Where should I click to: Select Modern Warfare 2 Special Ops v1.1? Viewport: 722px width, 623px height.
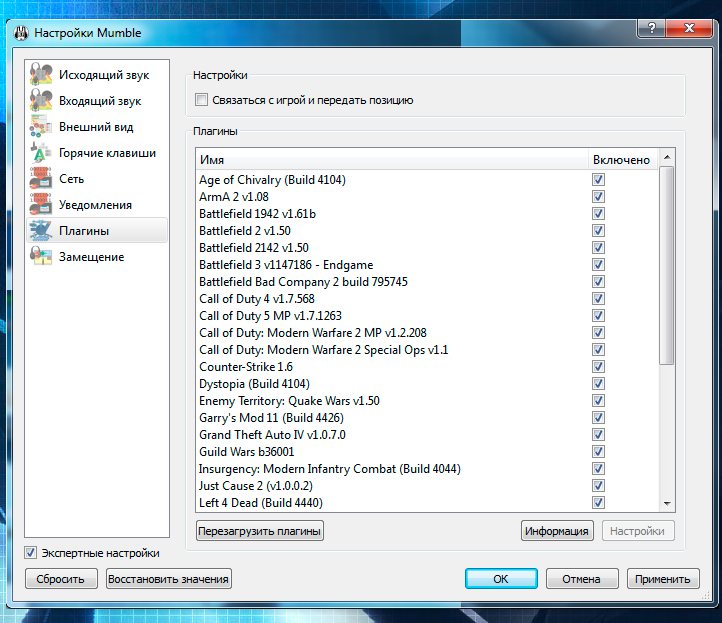[x=428, y=350]
